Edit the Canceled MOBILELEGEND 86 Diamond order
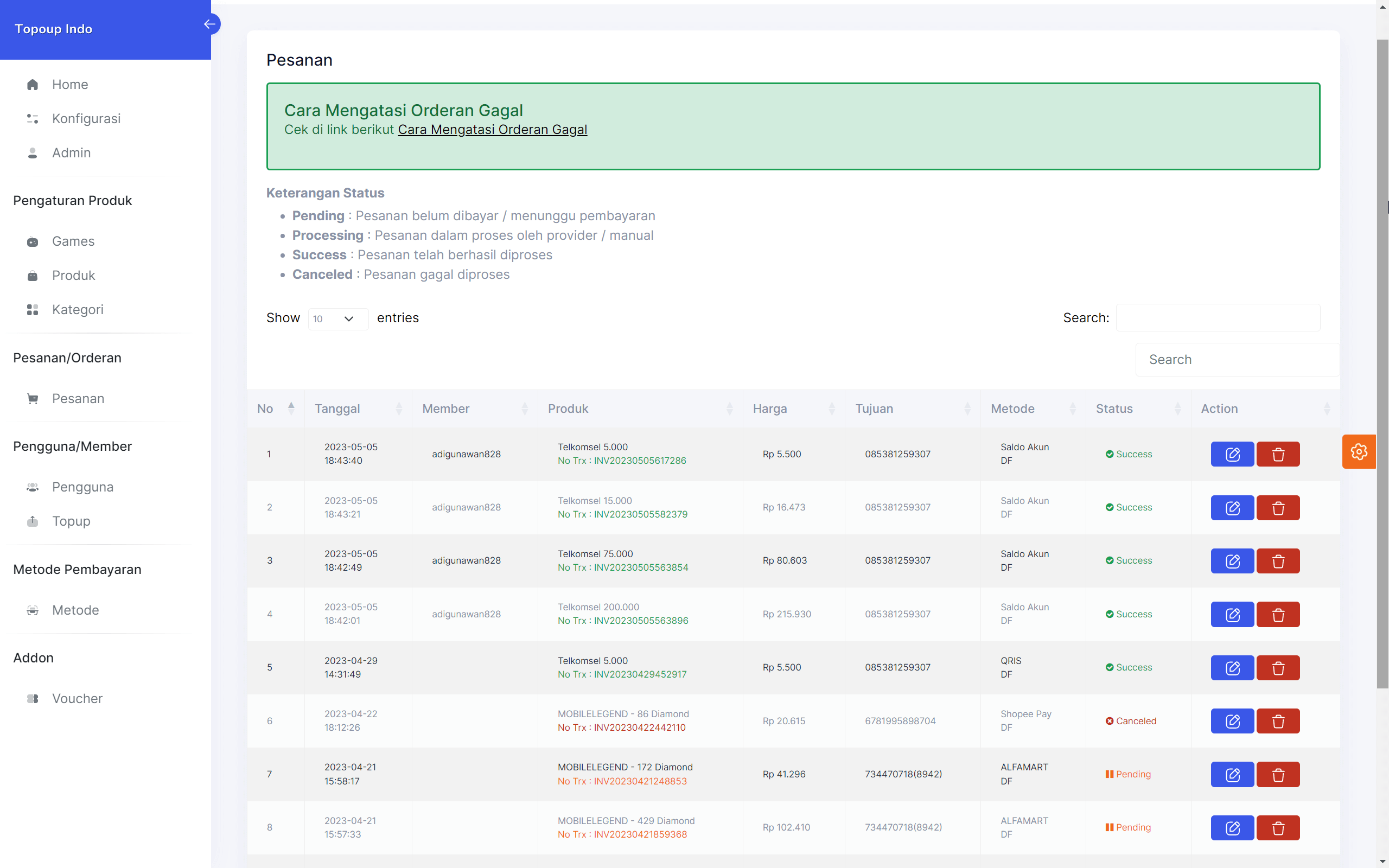 1232,721
